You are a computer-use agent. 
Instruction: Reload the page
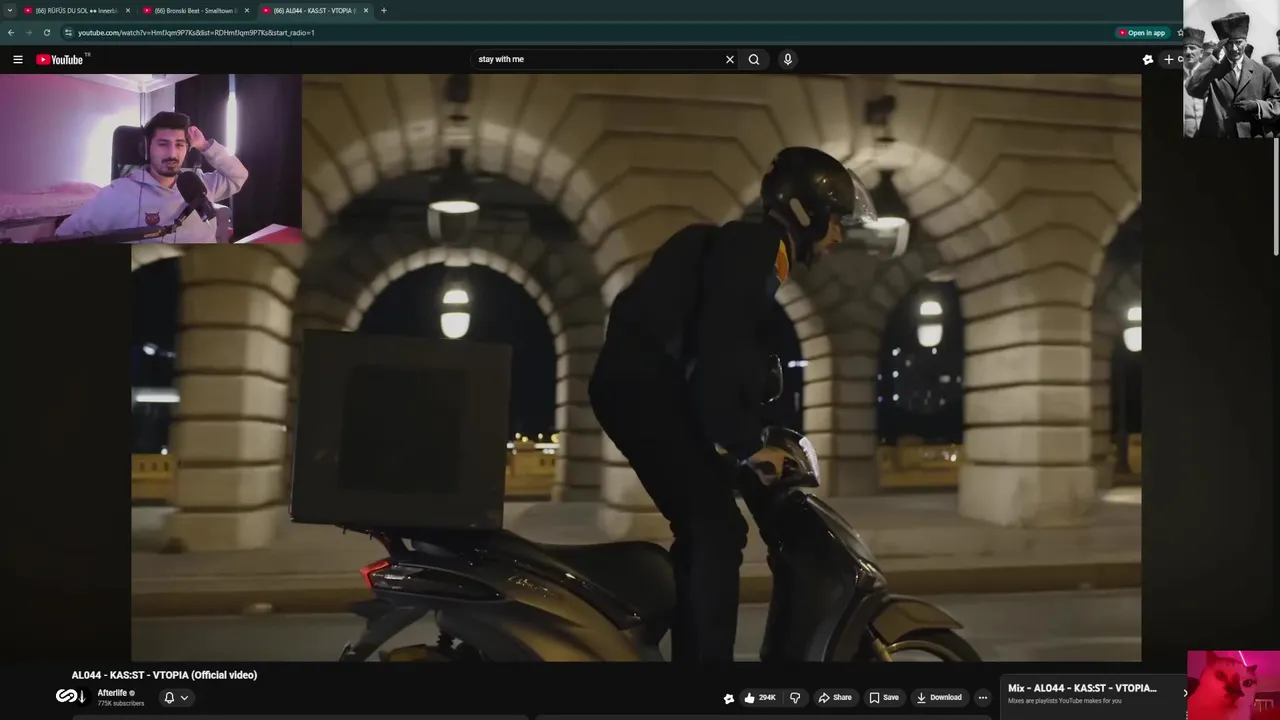pyautogui.click(x=46, y=32)
